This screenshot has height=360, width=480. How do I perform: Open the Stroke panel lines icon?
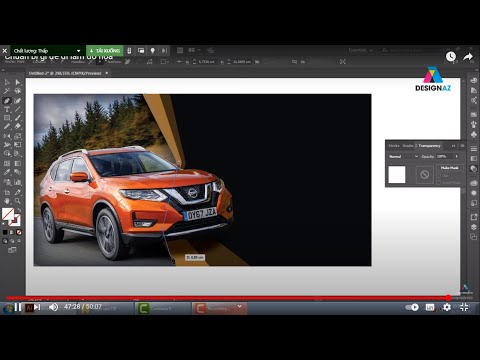tap(474, 149)
